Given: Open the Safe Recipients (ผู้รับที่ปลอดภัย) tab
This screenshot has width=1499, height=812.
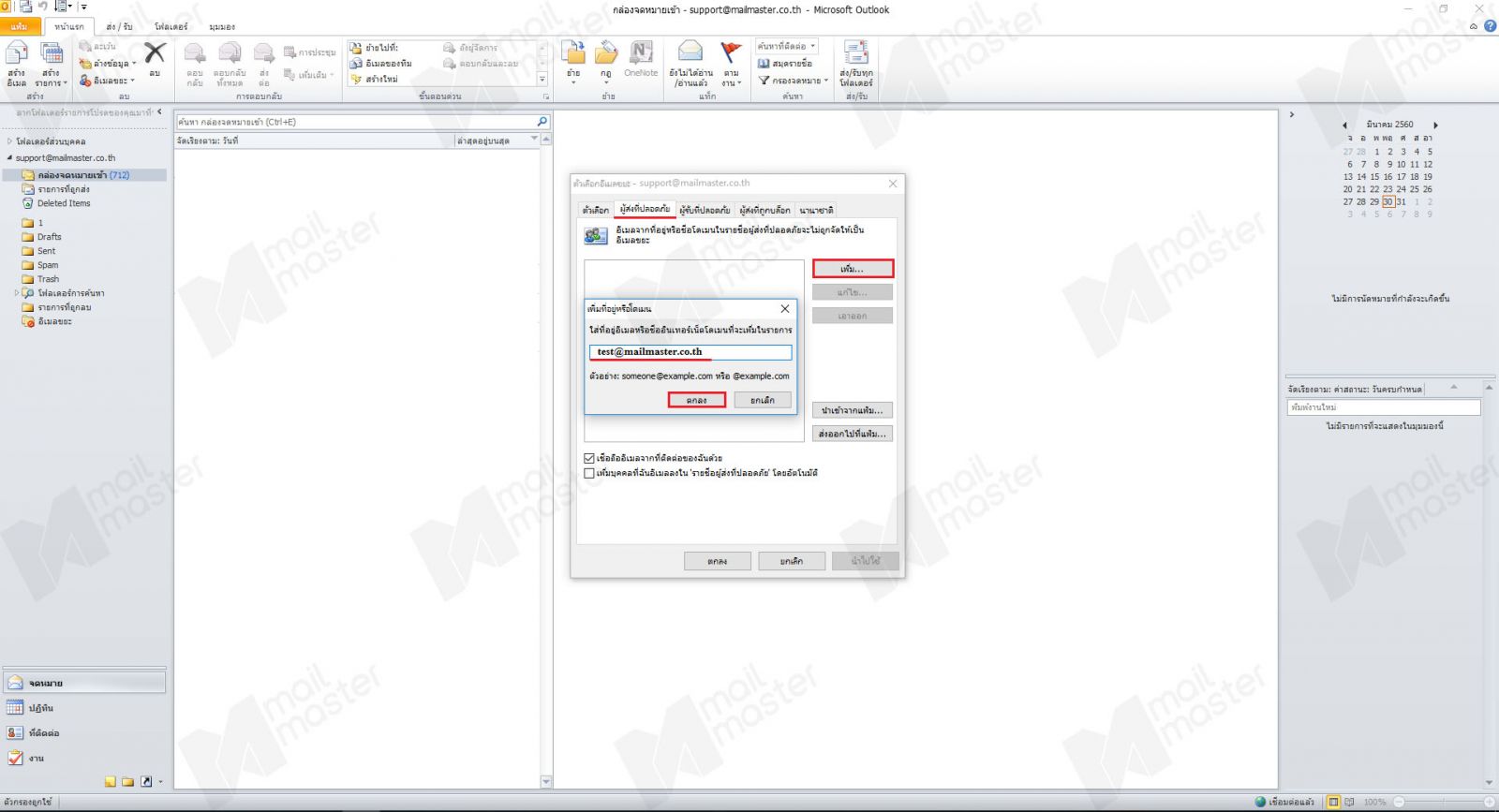Looking at the screenshot, I should pos(705,210).
